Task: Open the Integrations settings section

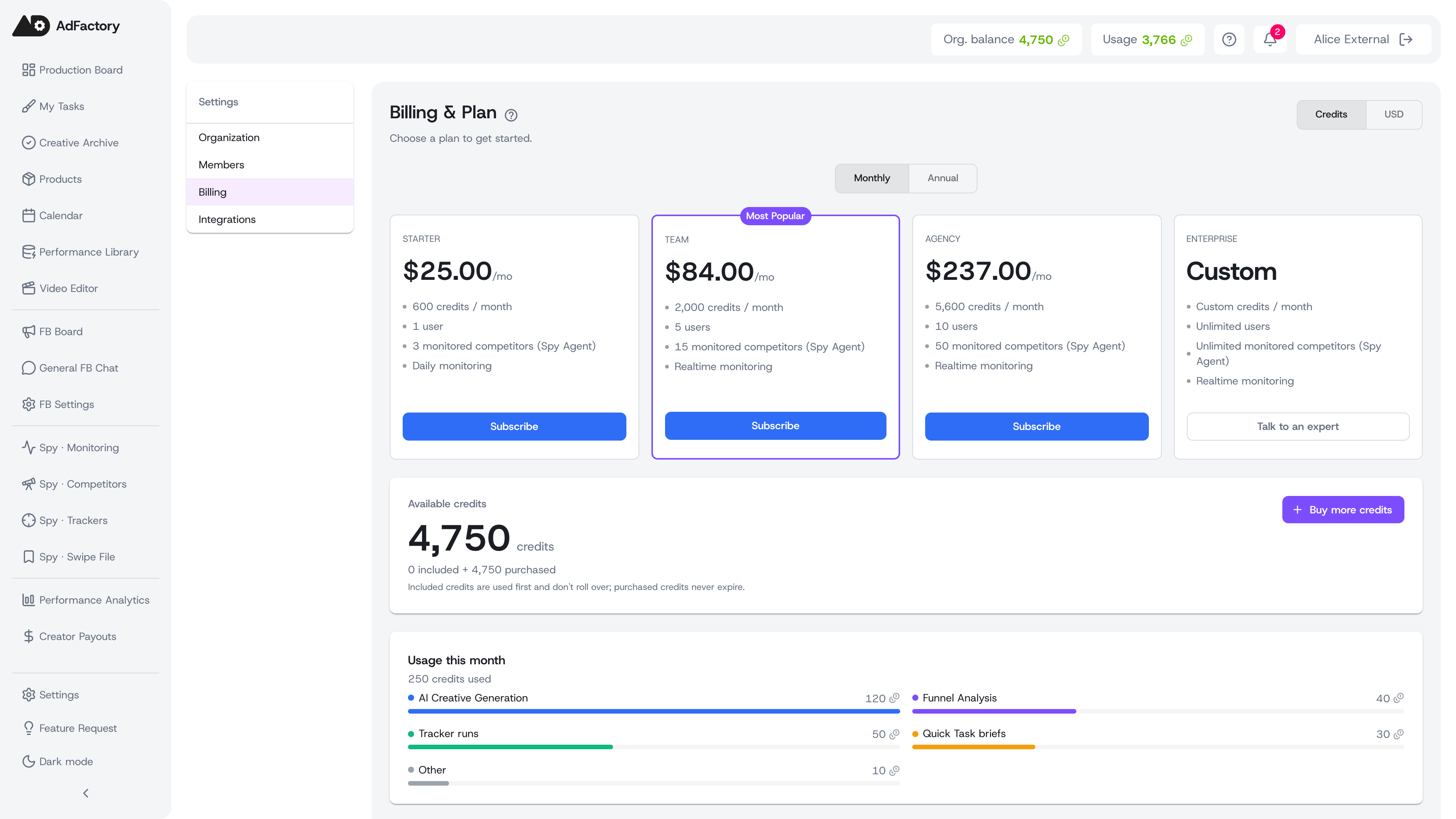Action: click(270, 219)
